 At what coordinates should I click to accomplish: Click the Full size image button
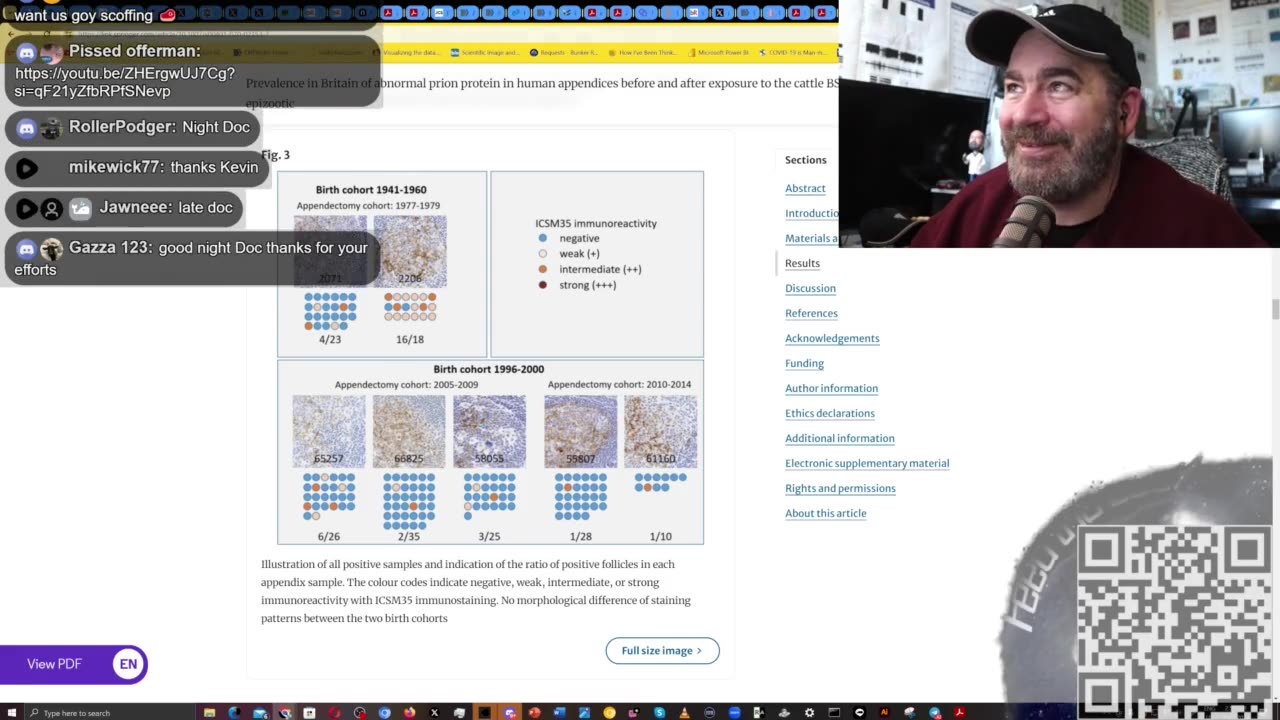(x=662, y=650)
